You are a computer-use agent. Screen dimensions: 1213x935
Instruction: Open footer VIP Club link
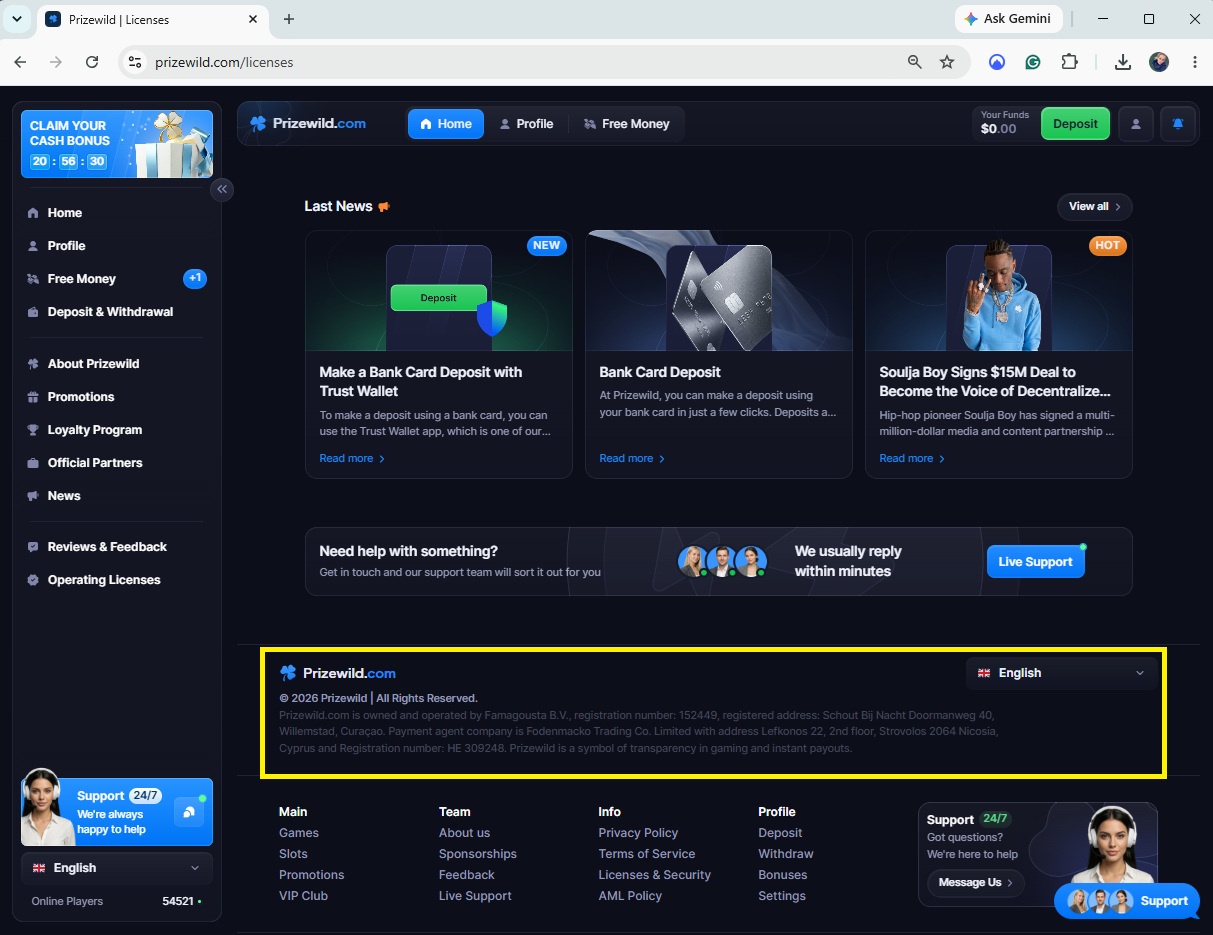(x=303, y=896)
